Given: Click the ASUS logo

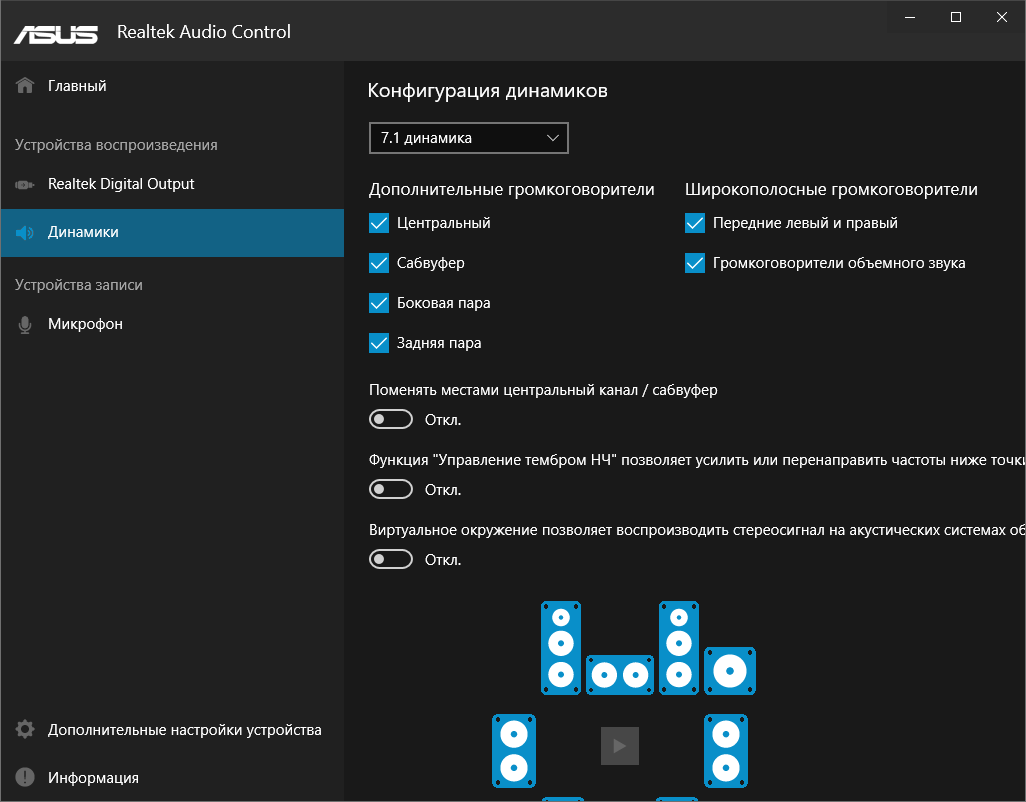Looking at the screenshot, I should pos(56,33).
